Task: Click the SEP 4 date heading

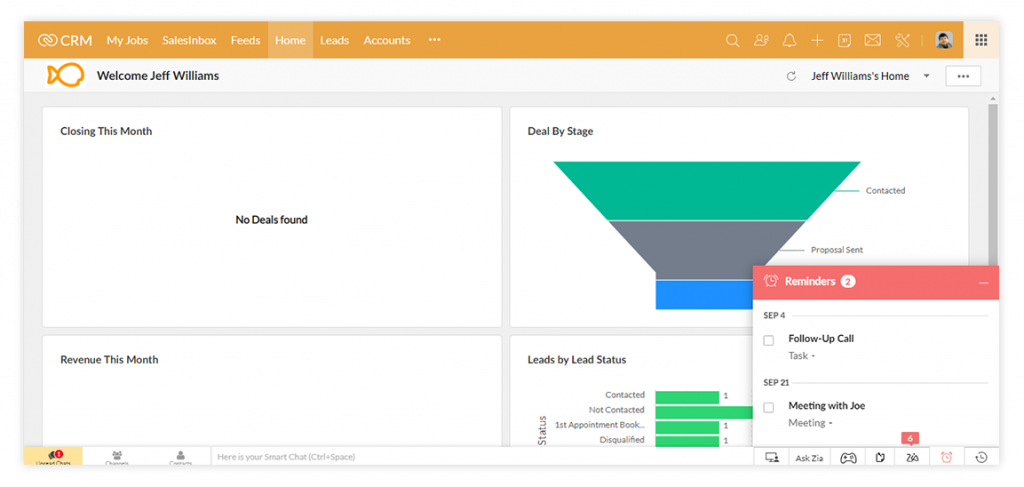Action: click(x=775, y=315)
